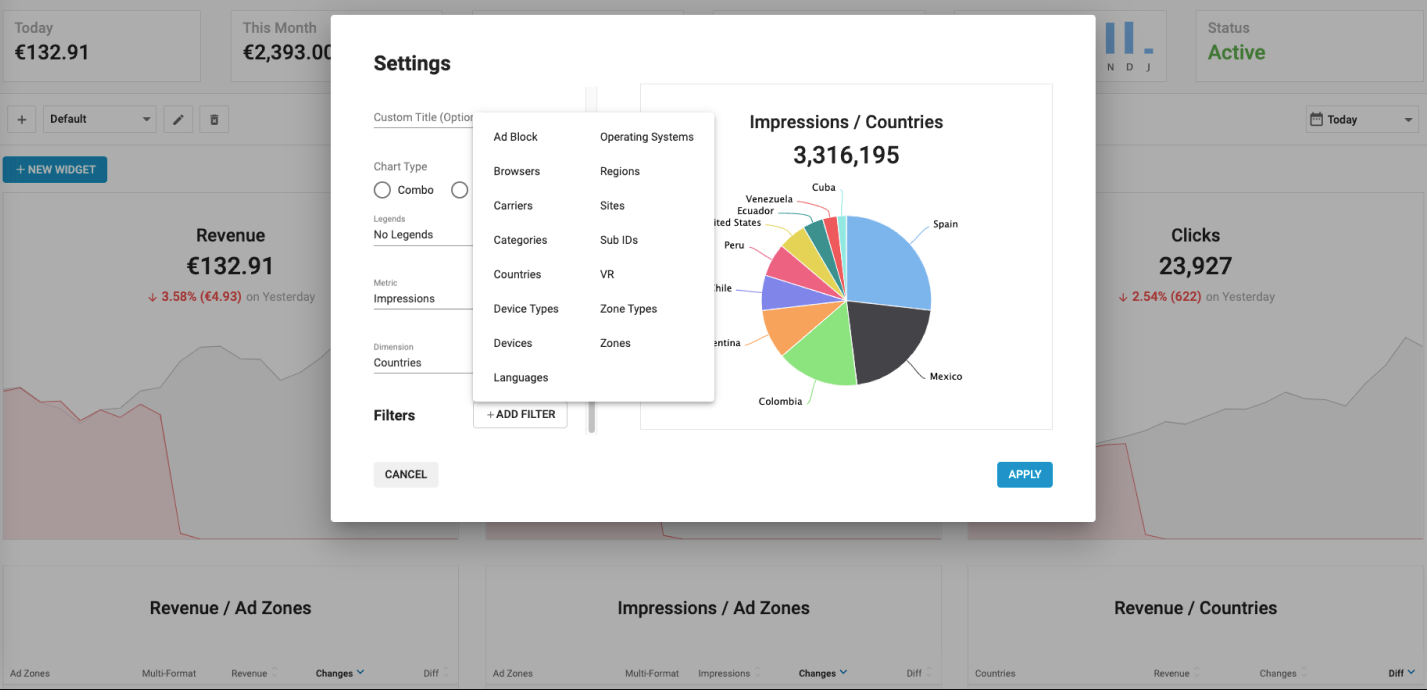Select Device Types in the filter menu
Screen dimensions: 1427x690
526,309
